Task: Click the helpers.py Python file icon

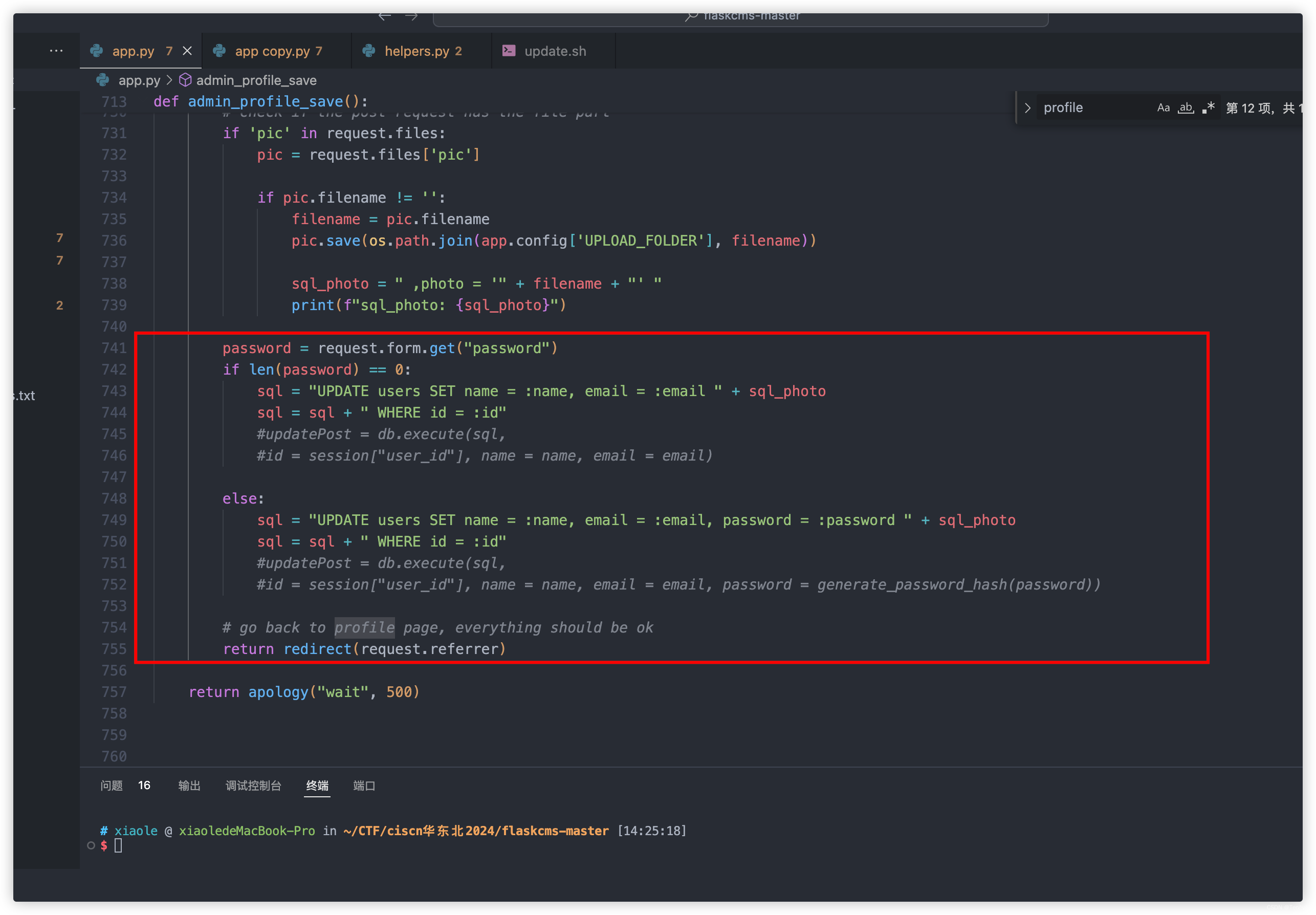Action: (369, 51)
